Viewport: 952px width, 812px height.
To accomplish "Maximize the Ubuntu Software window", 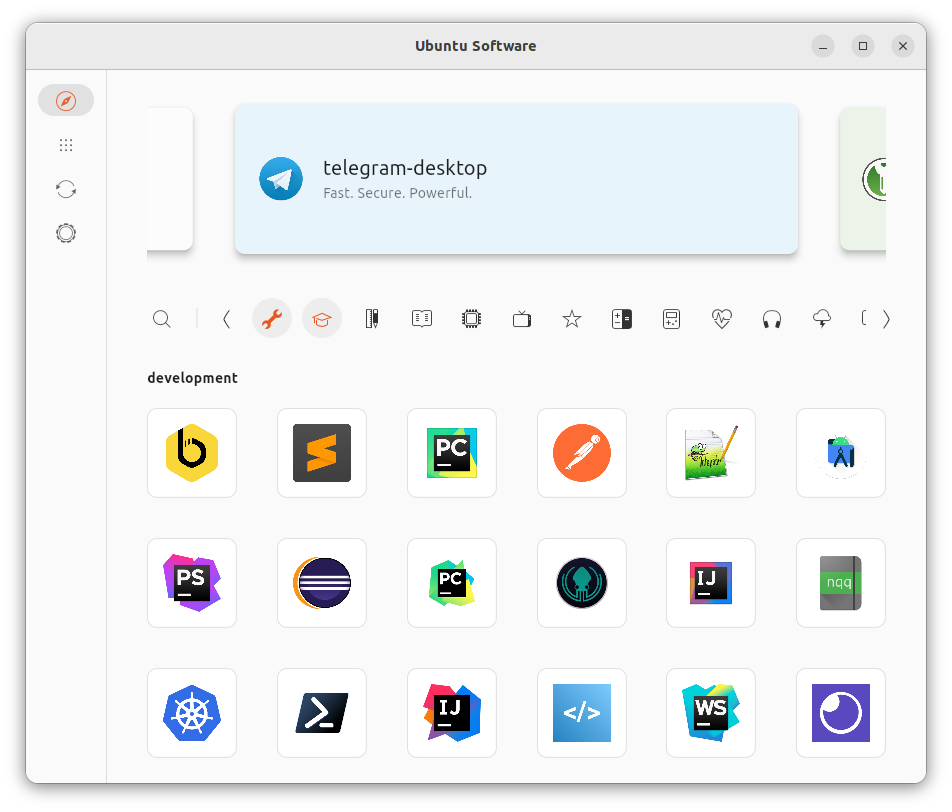I will [x=863, y=46].
